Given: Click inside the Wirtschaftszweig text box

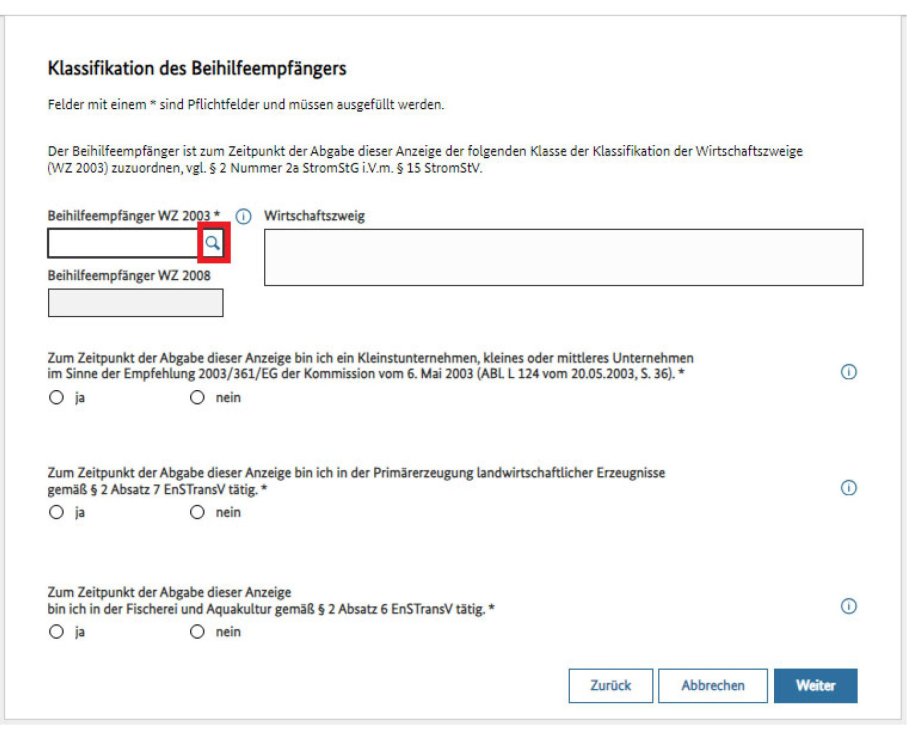Looking at the screenshot, I should click(x=563, y=258).
